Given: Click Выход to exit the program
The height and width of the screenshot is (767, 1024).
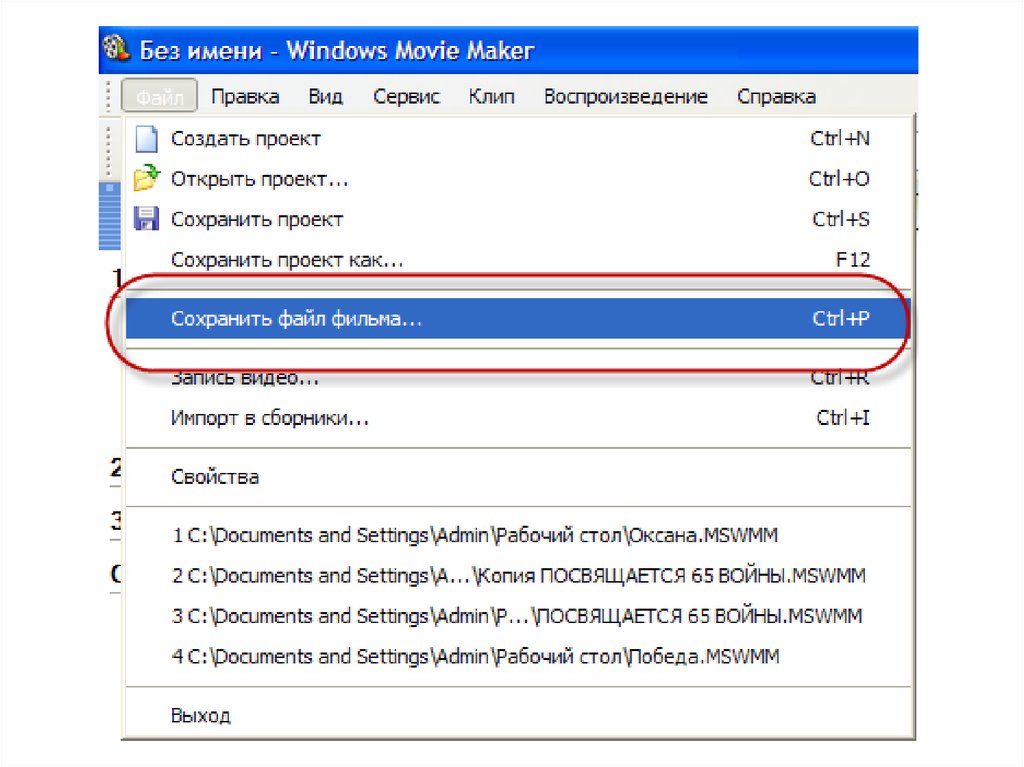Looking at the screenshot, I should [201, 716].
